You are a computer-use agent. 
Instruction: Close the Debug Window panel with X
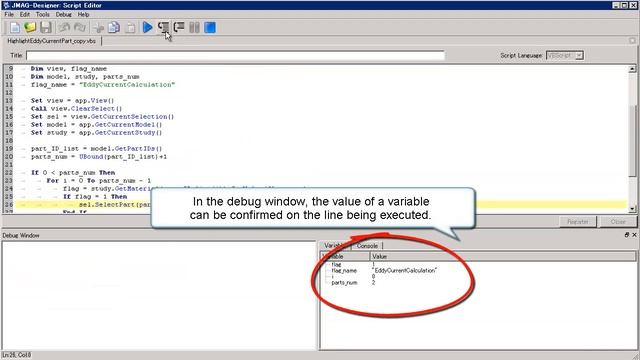pos(634,235)
